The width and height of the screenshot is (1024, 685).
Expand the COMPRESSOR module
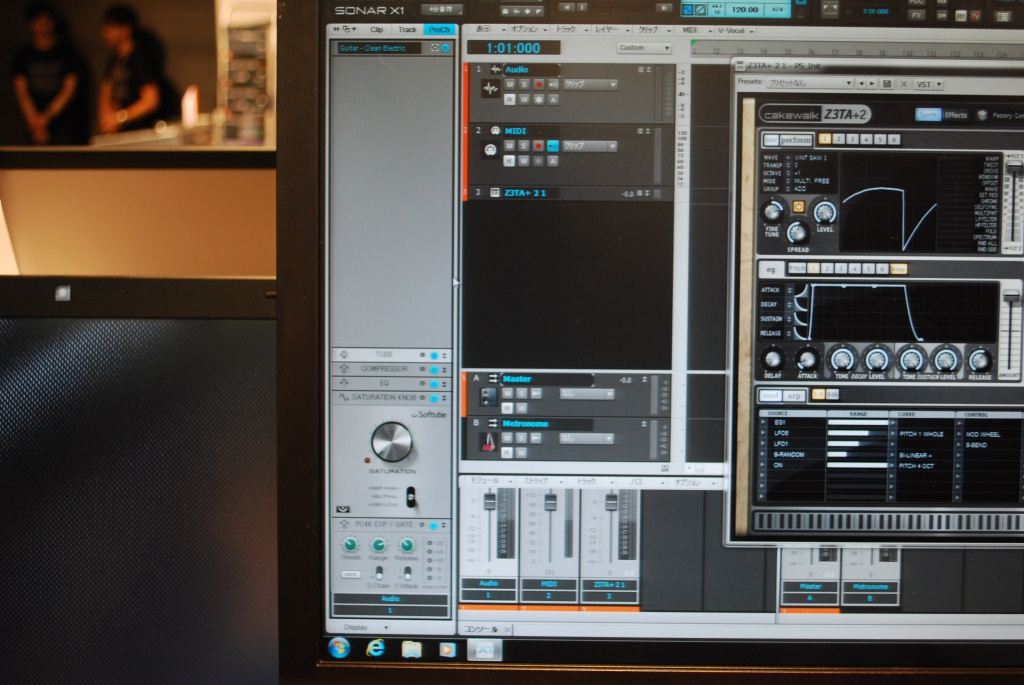click(445, 370)
